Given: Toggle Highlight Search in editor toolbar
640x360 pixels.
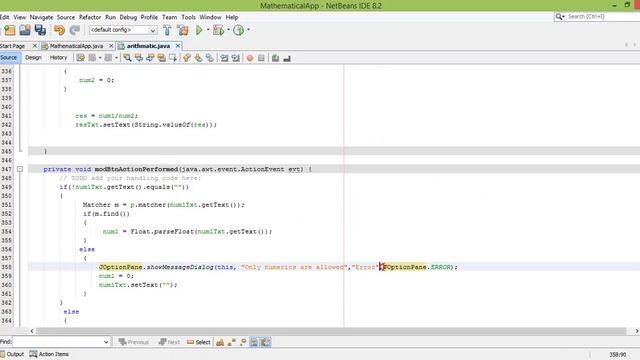Looking at the screenshot, I should click(162, 58).
